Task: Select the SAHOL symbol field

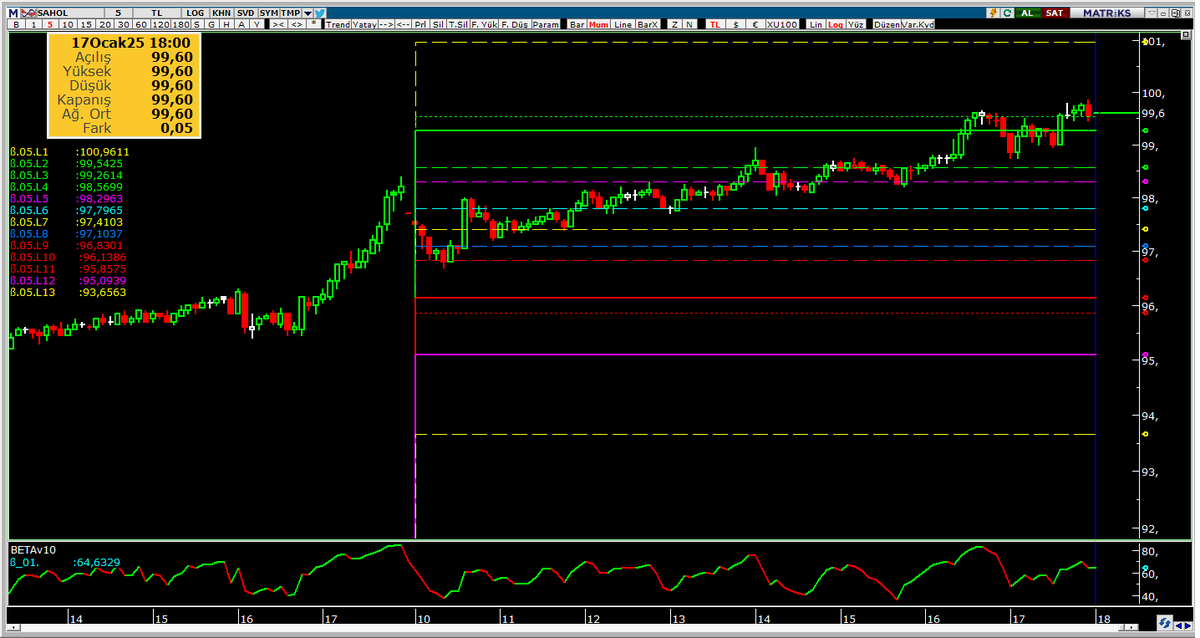Action: click(71, 13)
